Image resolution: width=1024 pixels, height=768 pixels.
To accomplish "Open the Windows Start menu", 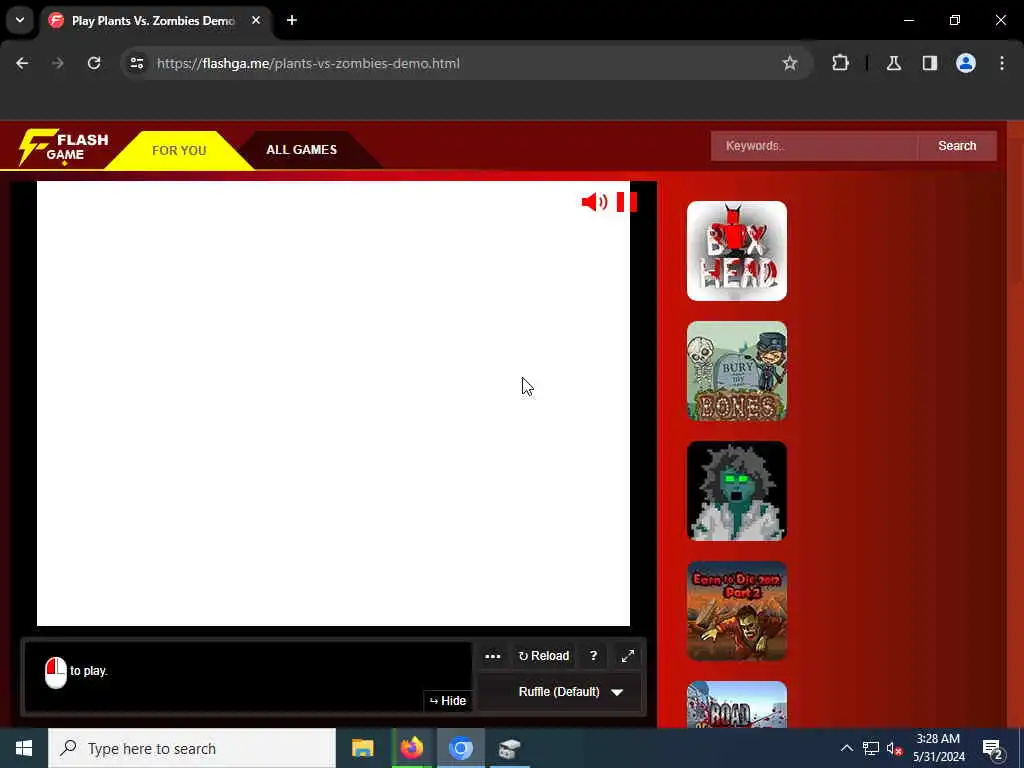I will click(24, 748).
